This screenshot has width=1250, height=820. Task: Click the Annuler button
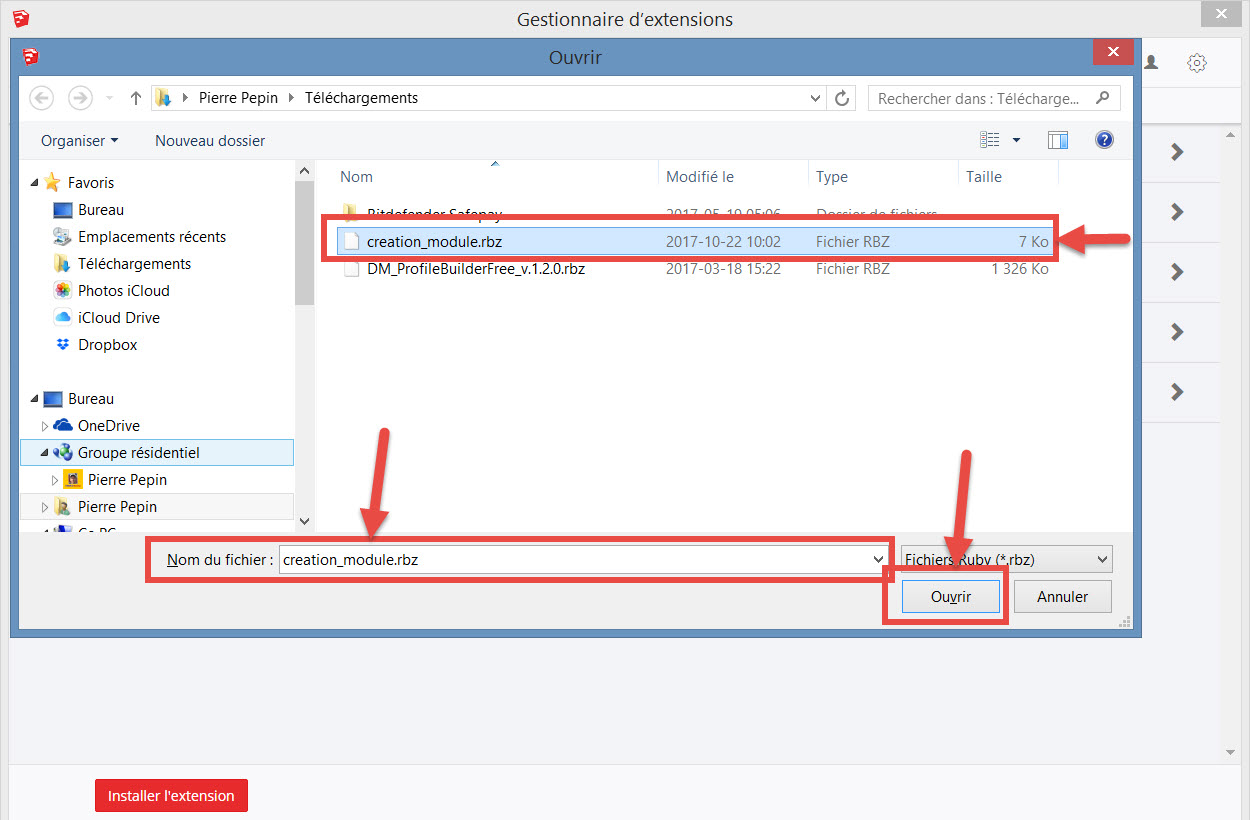point(1062,597)
